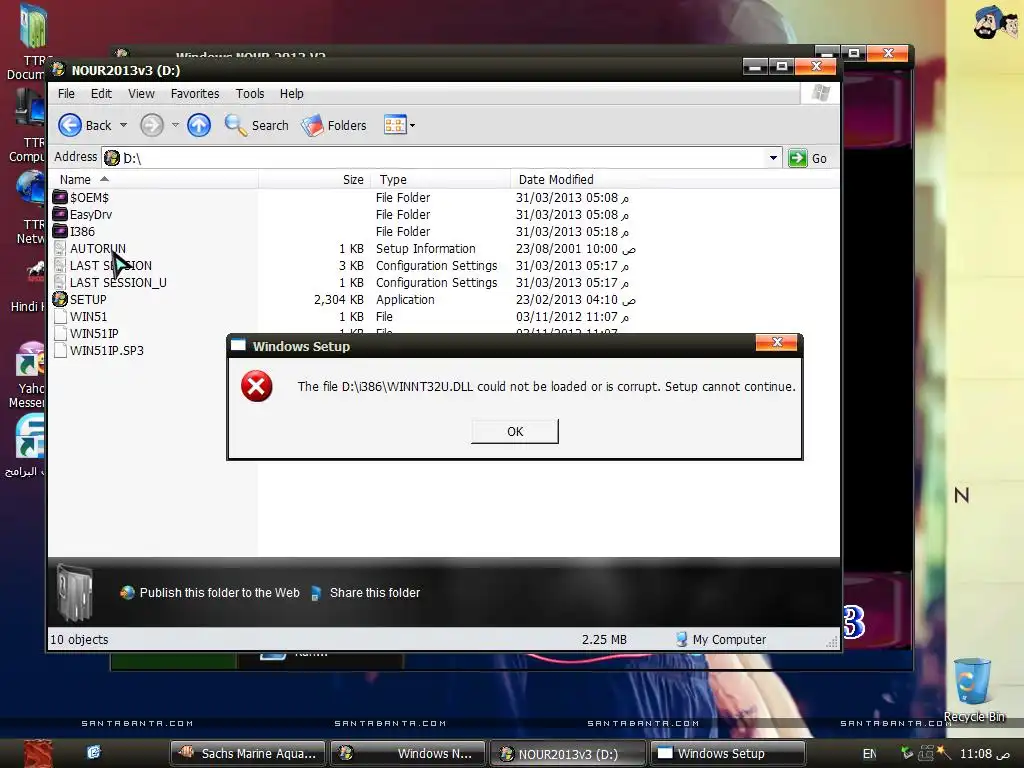Click the 10 objects status text
Image resolution: width=1024 pixels, height=768 pixels.
click(x=79, y=639)
